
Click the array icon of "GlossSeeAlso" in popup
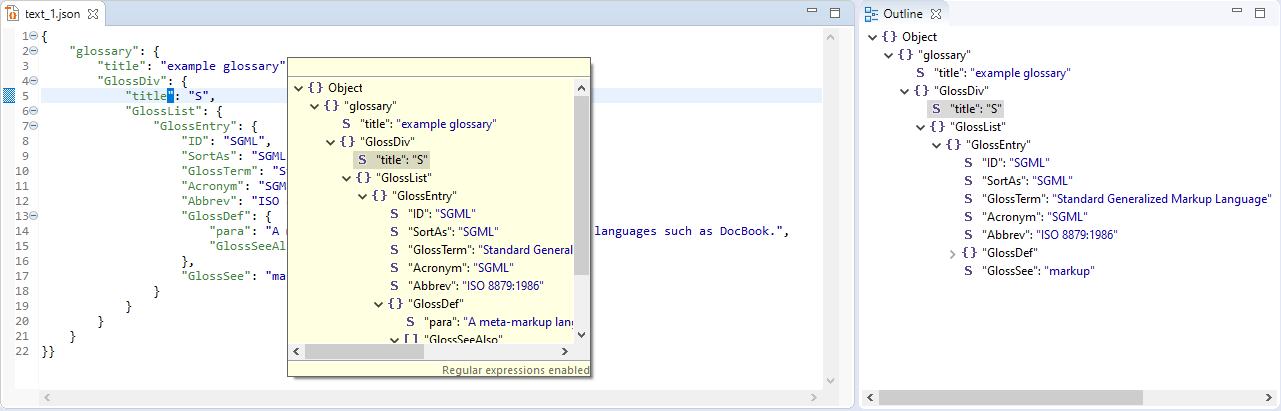[410, 340]
